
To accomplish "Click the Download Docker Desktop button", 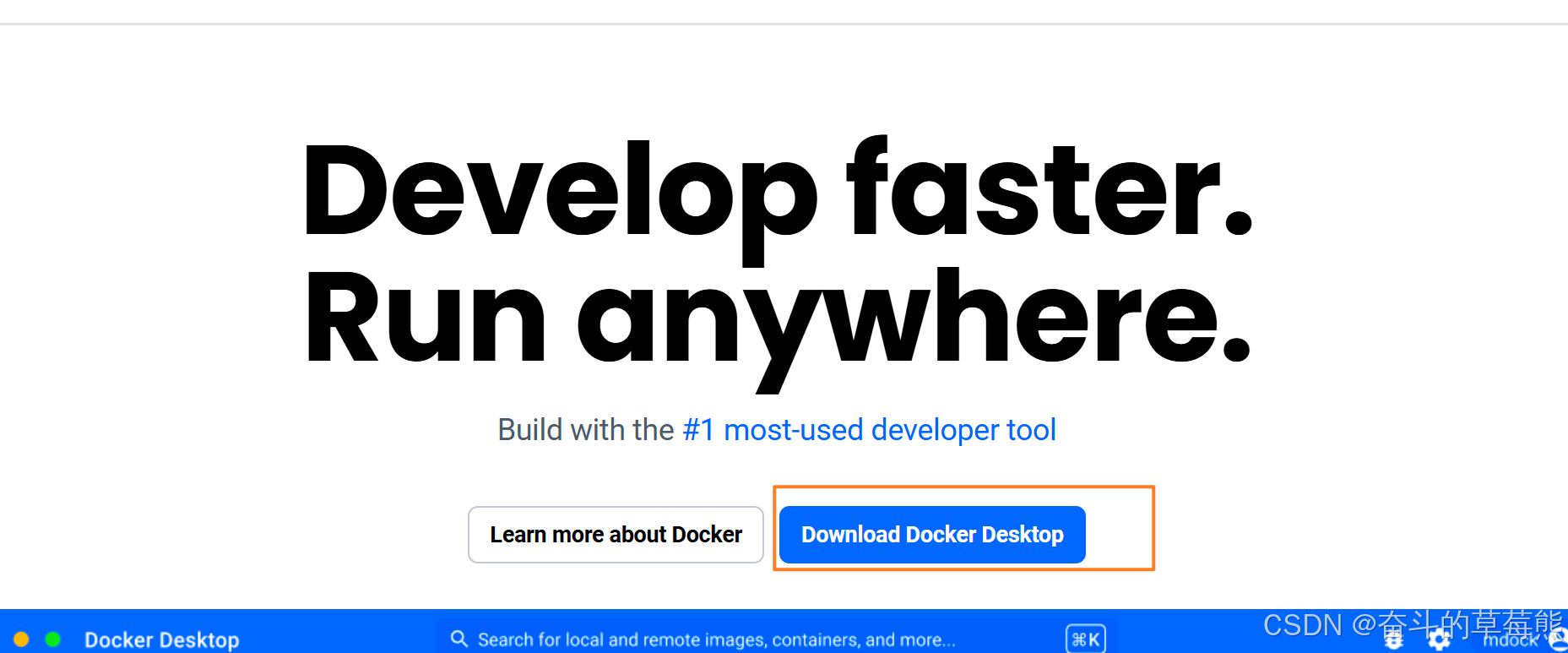I will (932, 535).
